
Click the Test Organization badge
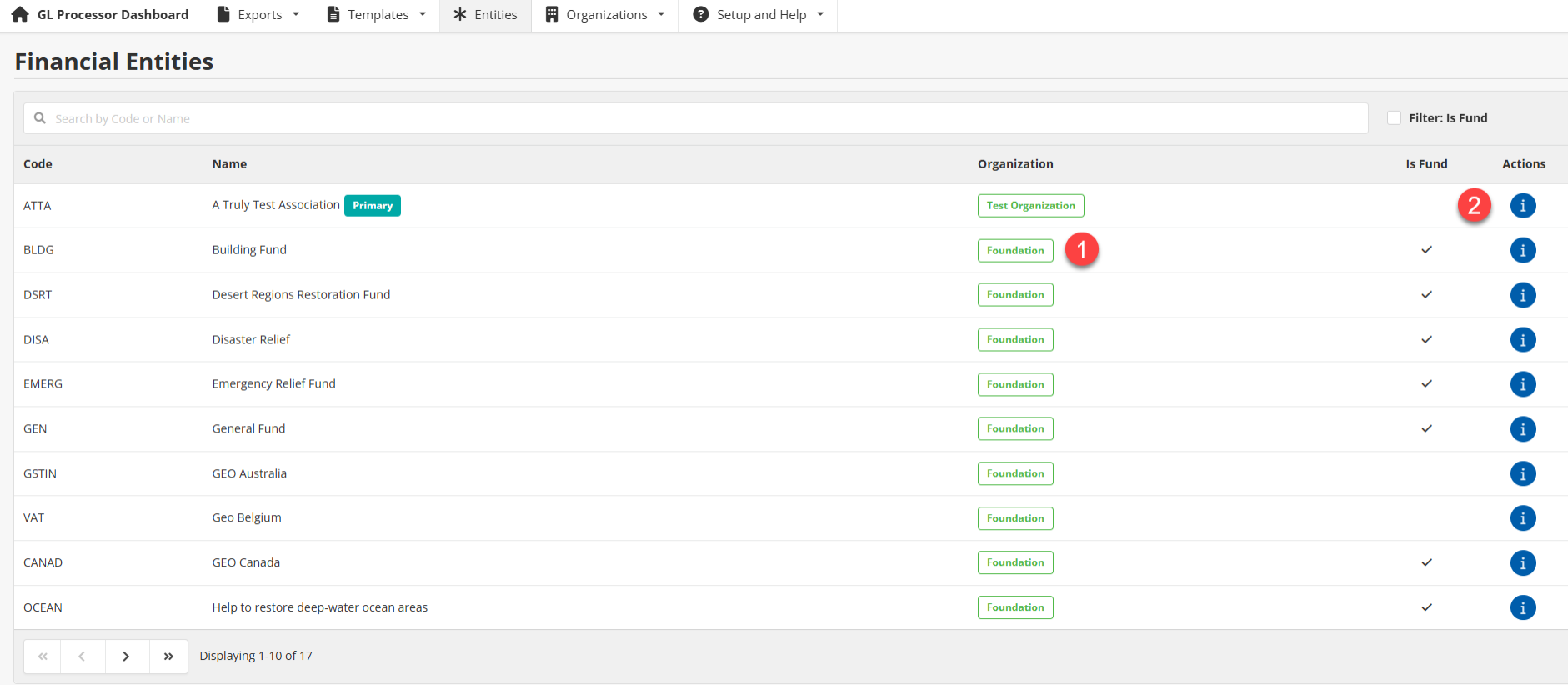click(x=1030, y=206)
